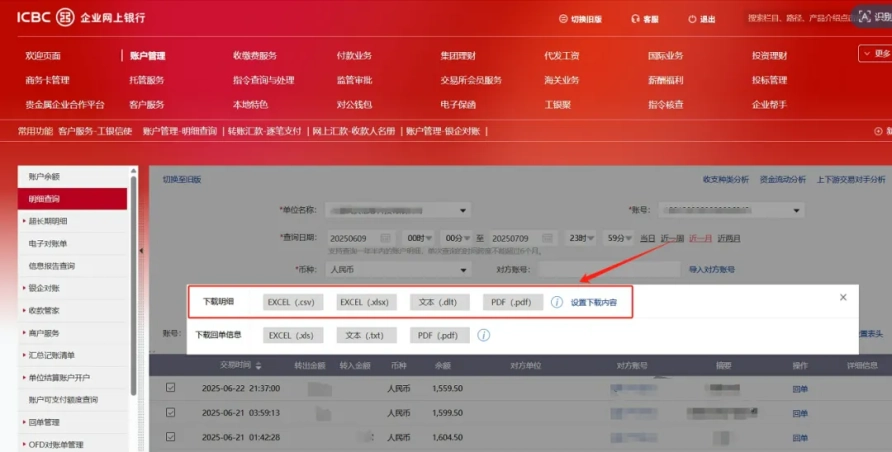Open 对公钱包 in navigation

pyautogui.click(x=354, y=105)
